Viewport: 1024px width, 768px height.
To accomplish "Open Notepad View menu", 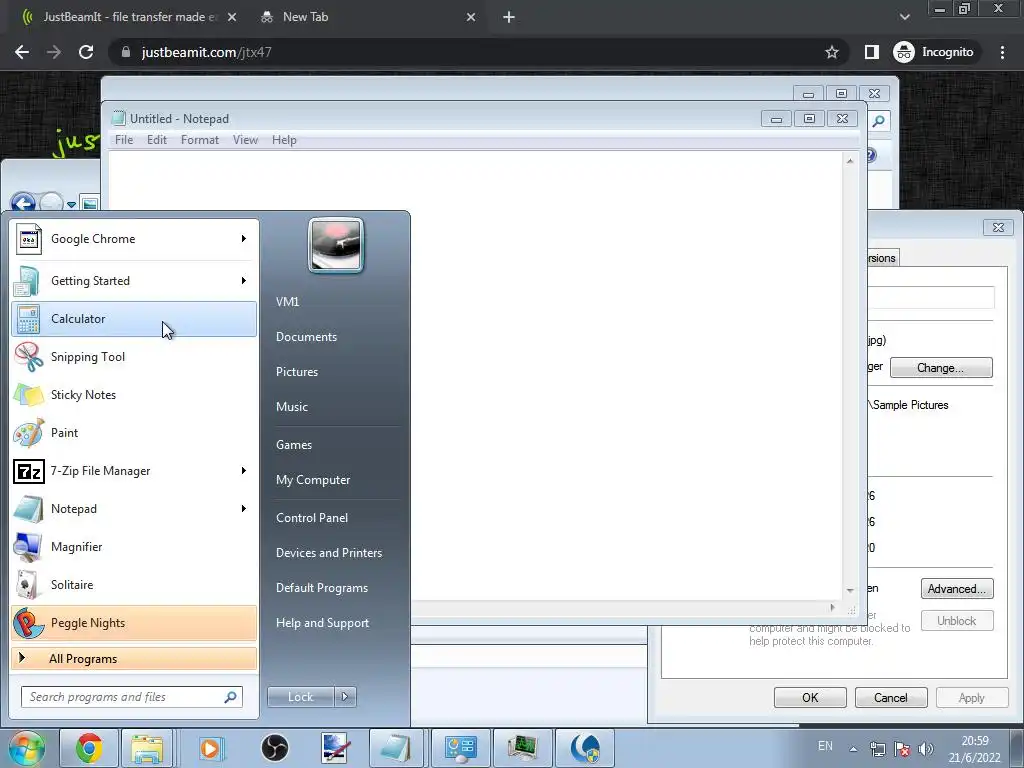I will coord(246,140).
